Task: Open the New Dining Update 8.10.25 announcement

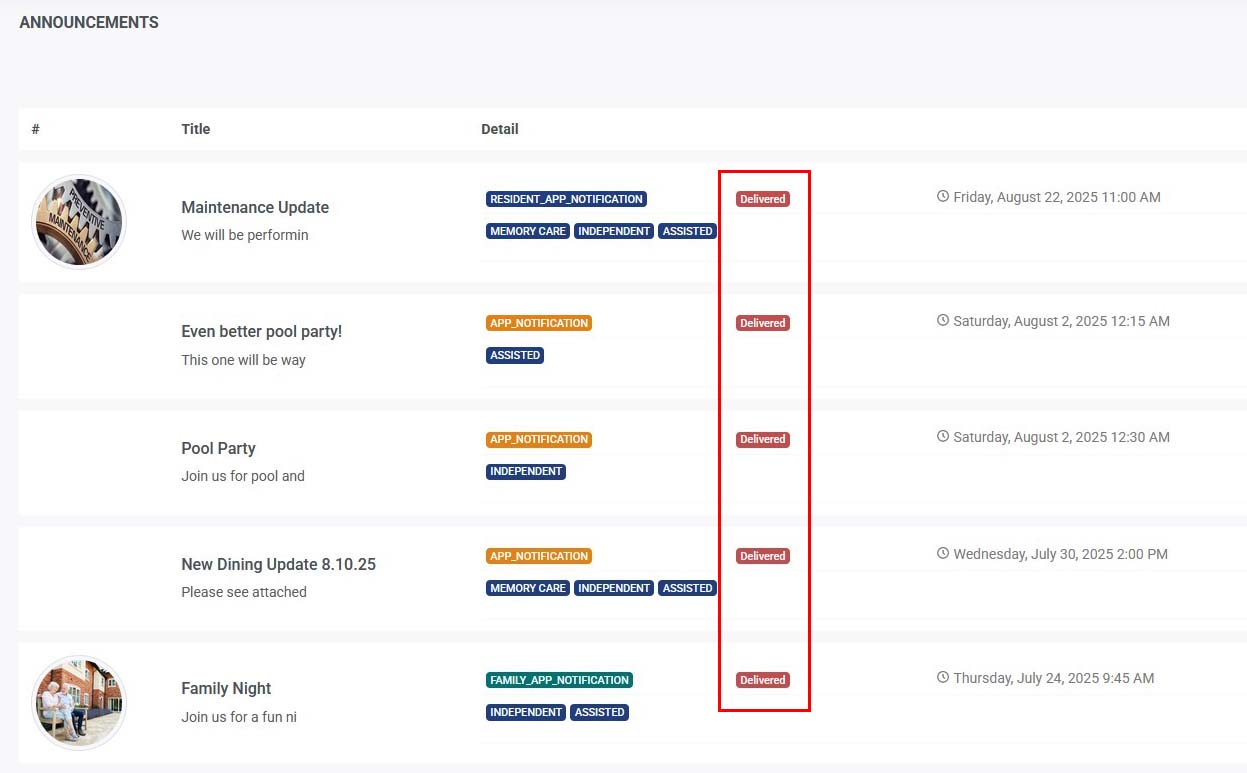Action: 279,564
